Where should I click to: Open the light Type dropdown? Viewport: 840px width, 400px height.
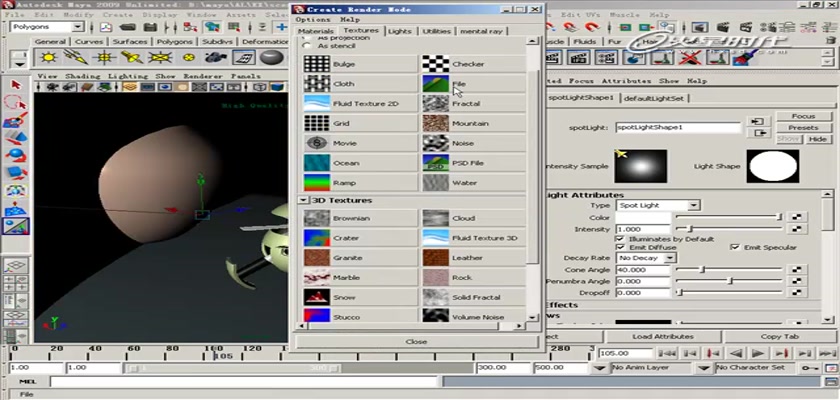pyautogui.click(x=658, y=206)
